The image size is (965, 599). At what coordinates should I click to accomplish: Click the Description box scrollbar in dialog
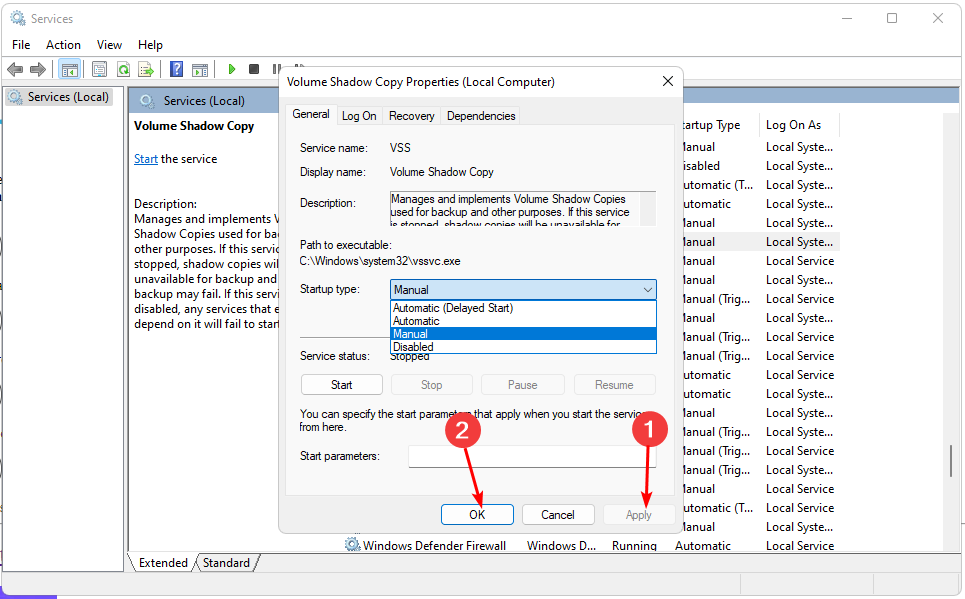(x=647, y=209)
